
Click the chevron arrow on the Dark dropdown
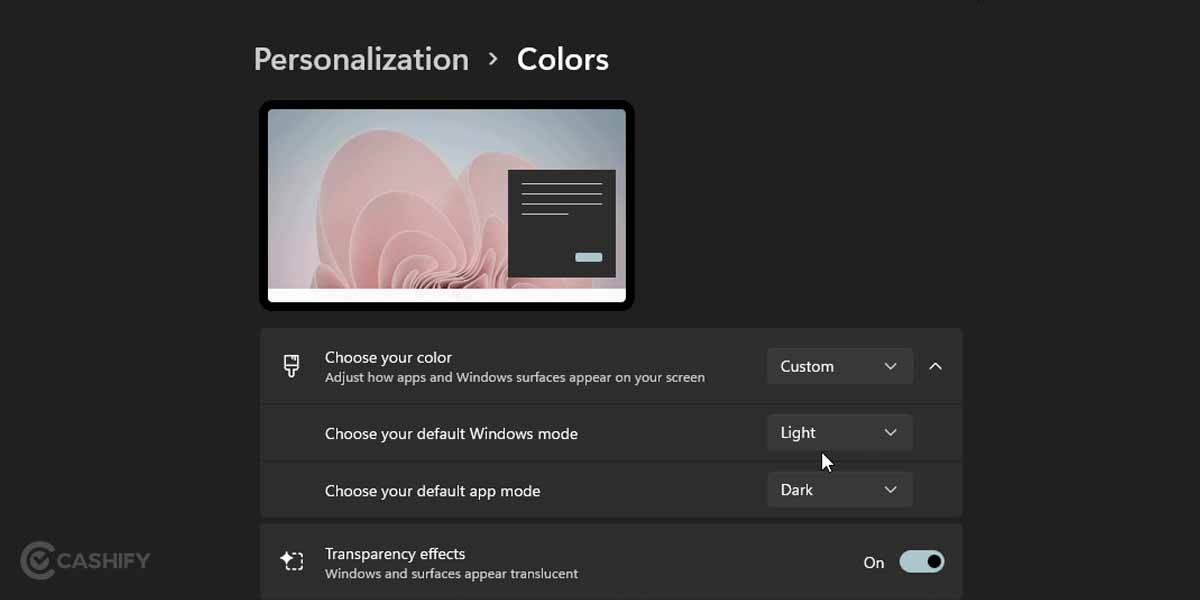pyautogui.click(x=890, y=489)
